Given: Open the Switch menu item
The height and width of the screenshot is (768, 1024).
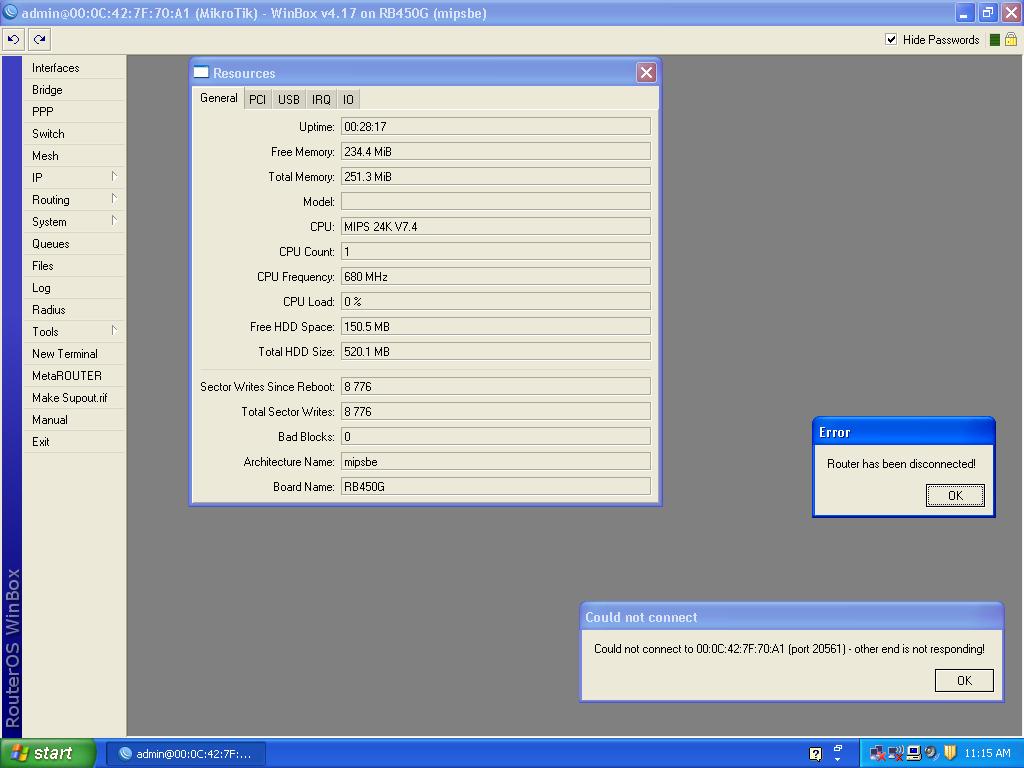Looking at the screenshot, I should pyautogui.click(x=74, y=134).
